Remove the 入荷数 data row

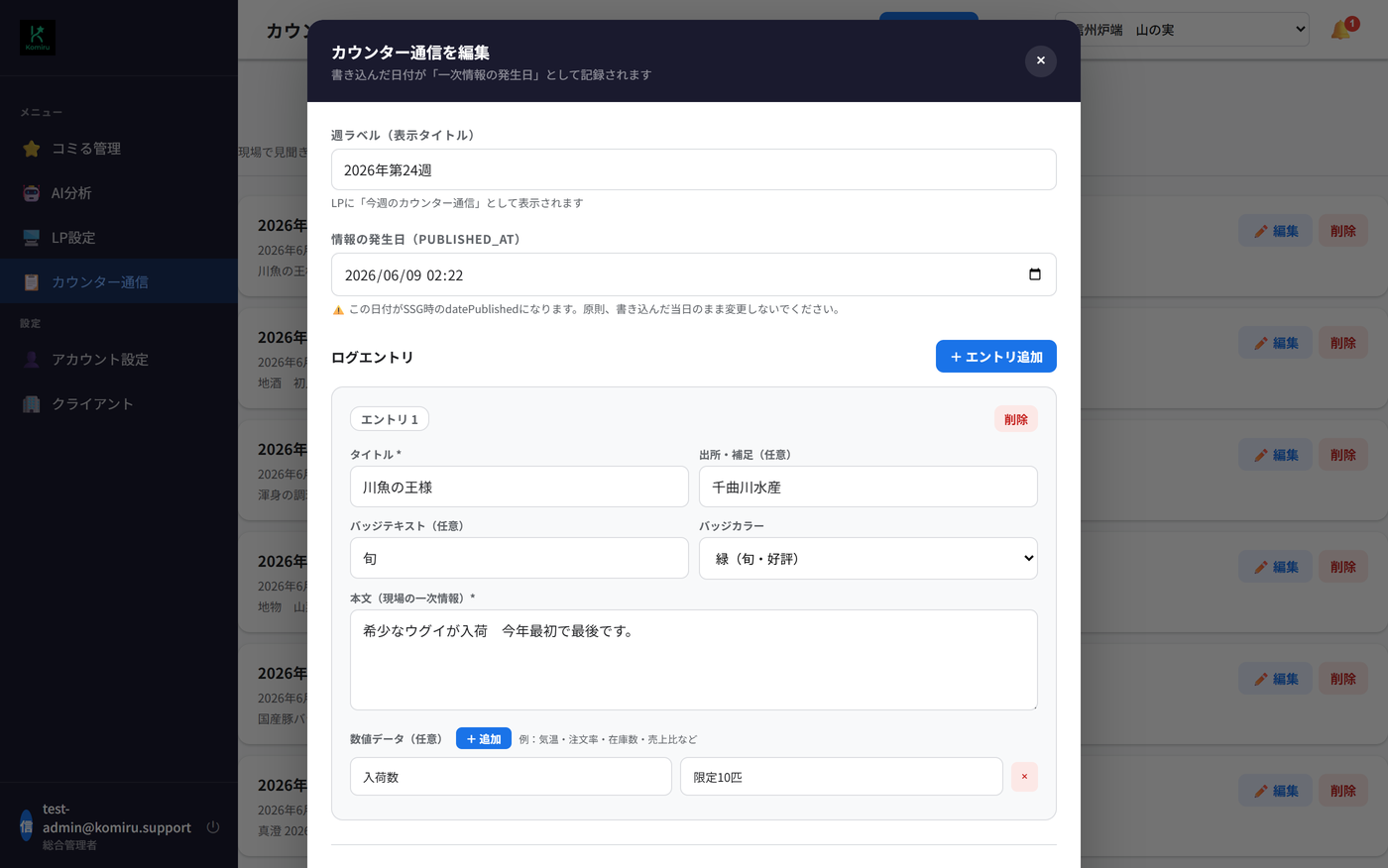(x=1024, y=777)
